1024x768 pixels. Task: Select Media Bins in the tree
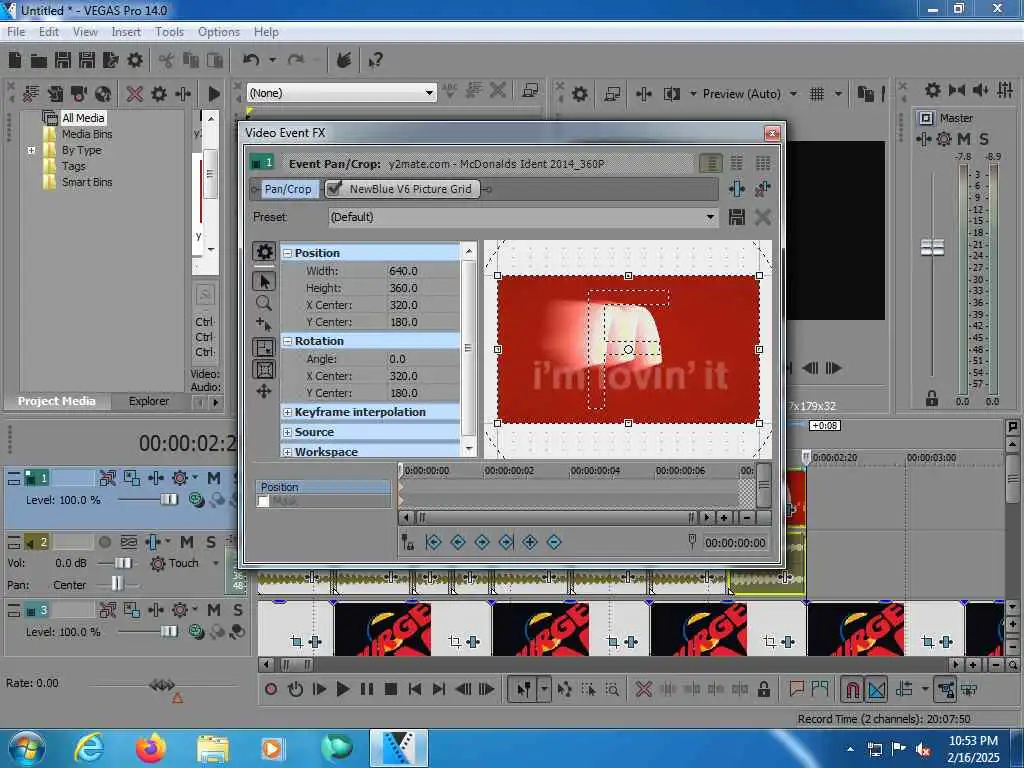click(x=87, y=134)
